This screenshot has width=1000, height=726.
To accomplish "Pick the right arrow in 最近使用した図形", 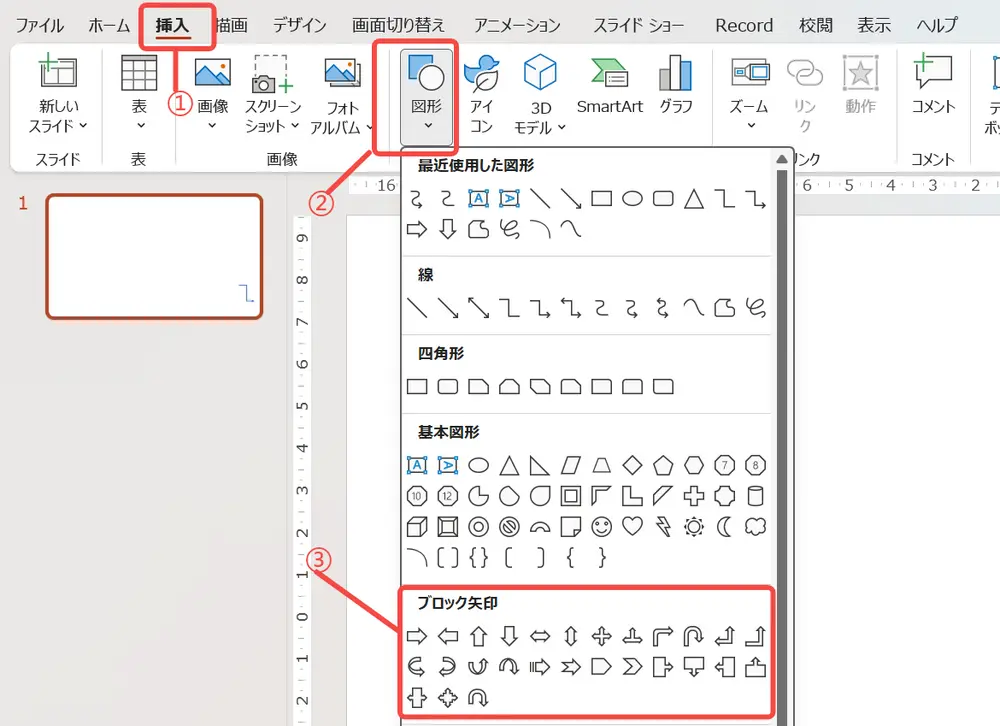I will (x=416, y=229).
